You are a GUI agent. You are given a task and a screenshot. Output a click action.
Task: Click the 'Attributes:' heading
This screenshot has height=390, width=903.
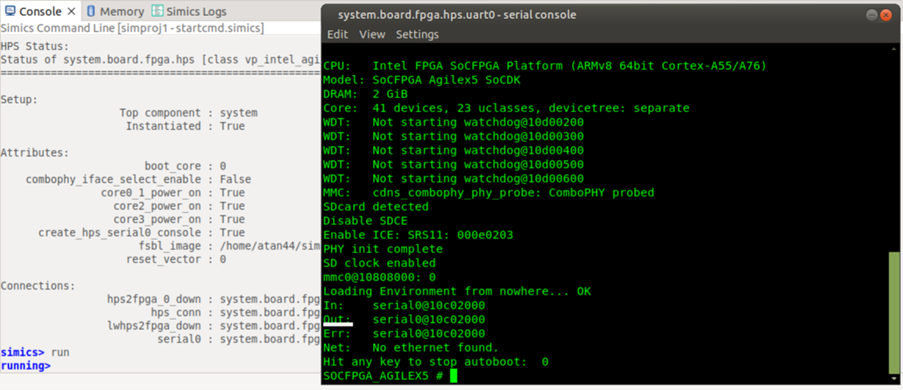click(35, 153)
